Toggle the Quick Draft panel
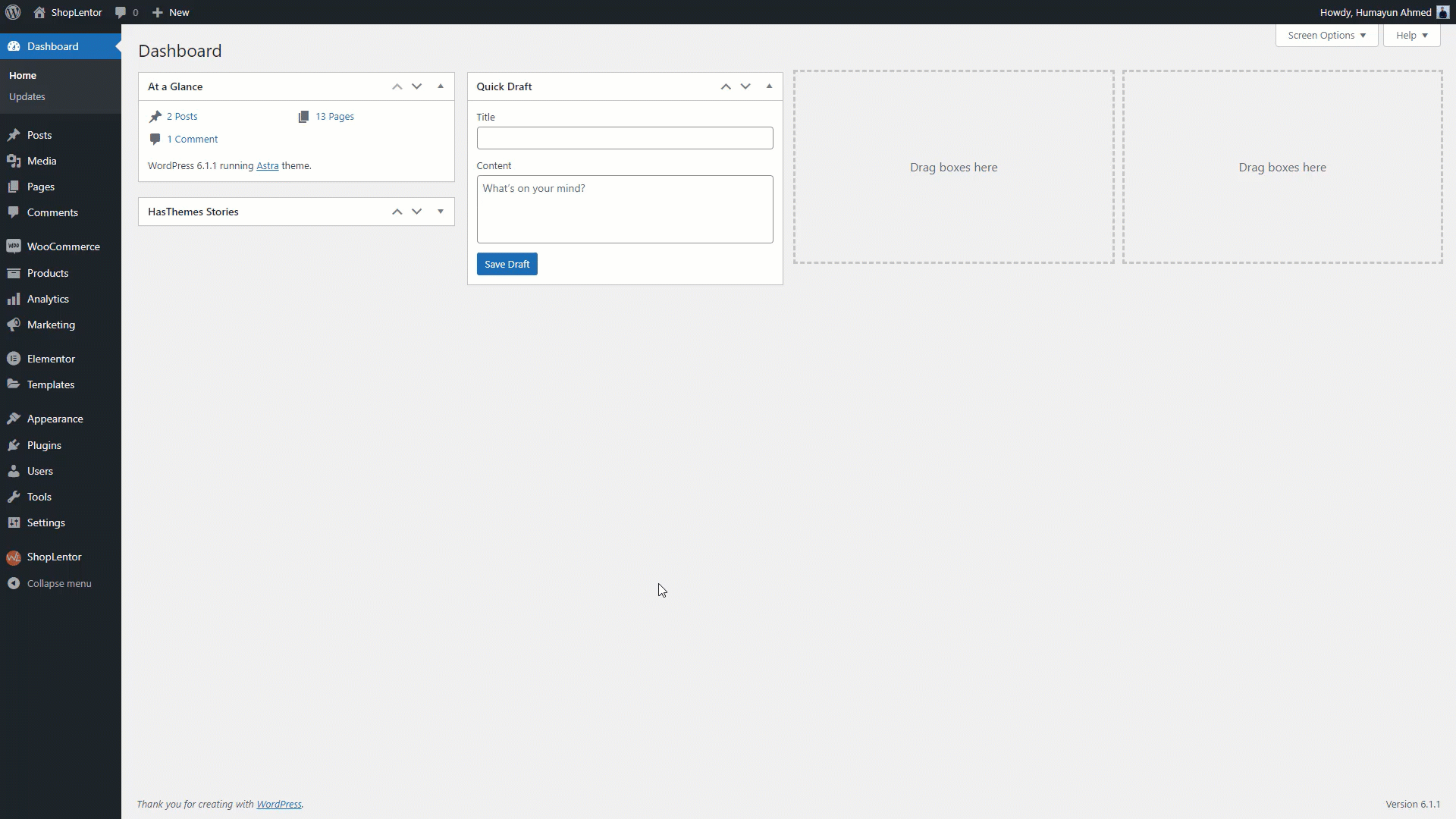This screenshot has width=1456, height=819. click(769, 86)
